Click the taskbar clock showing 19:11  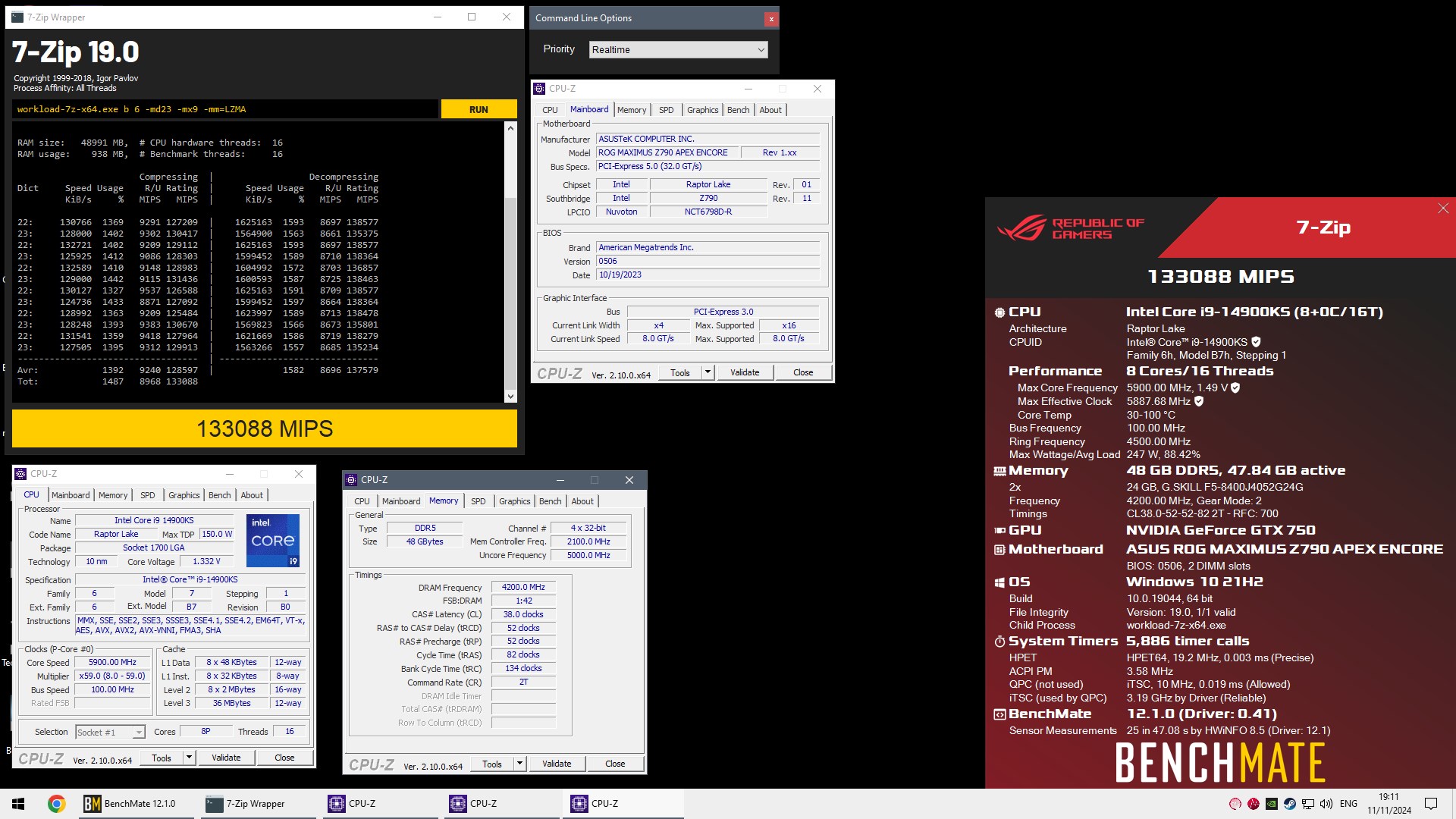coord(1389,804)
